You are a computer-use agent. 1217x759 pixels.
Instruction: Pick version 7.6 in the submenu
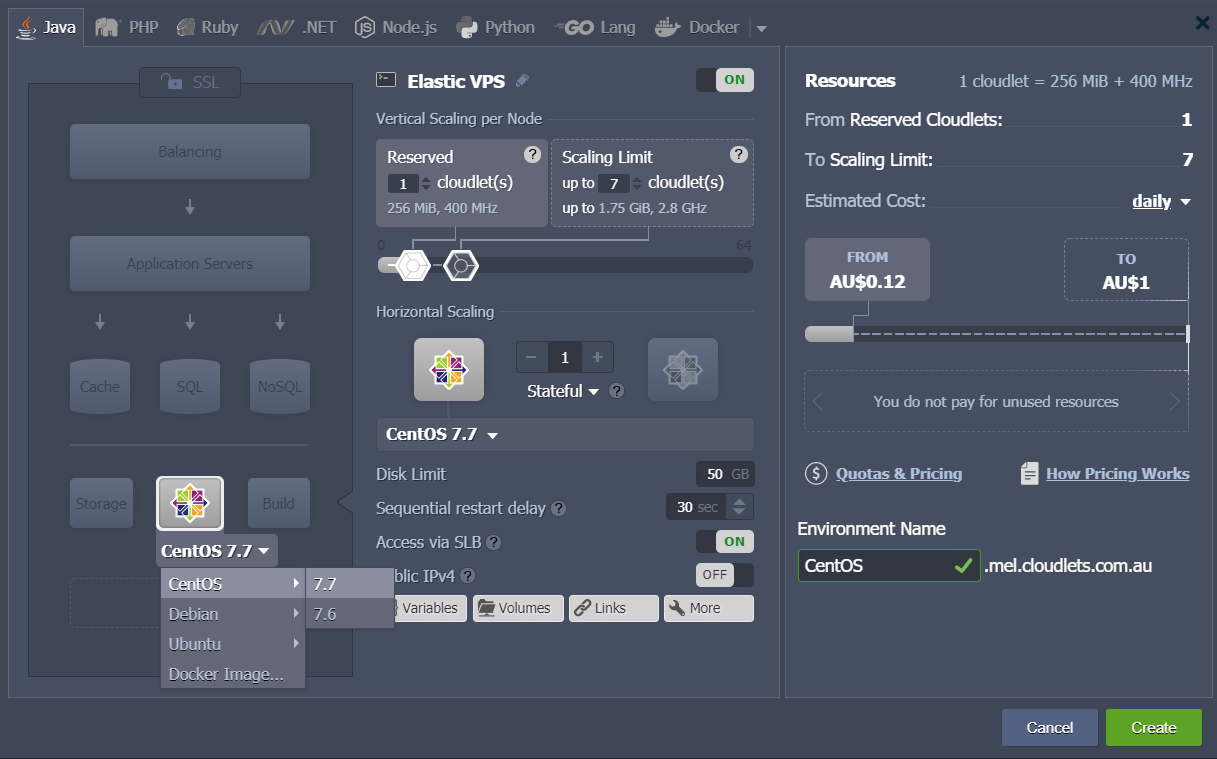(350, 614)
